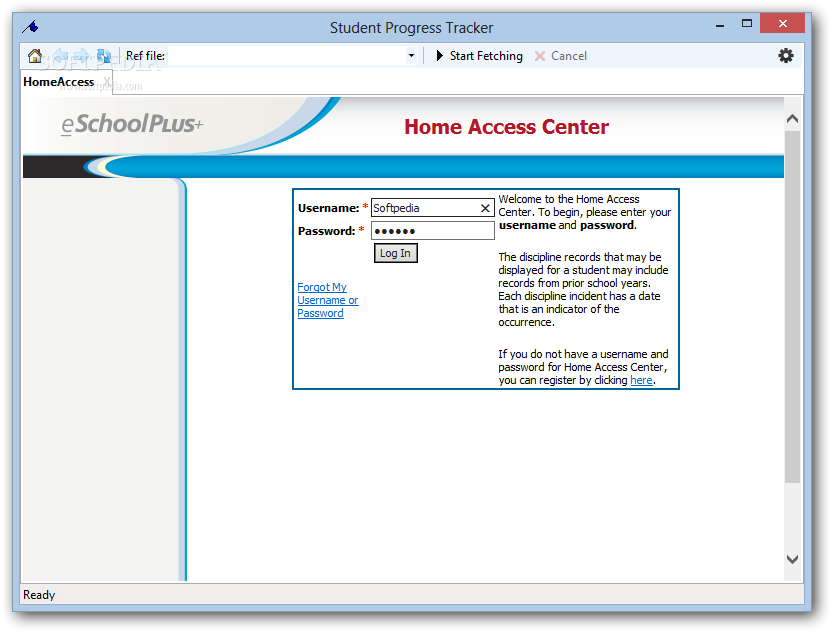This screenshot has height=632, width=832.
Task: Click the Log In button
Action: [395, 253]
